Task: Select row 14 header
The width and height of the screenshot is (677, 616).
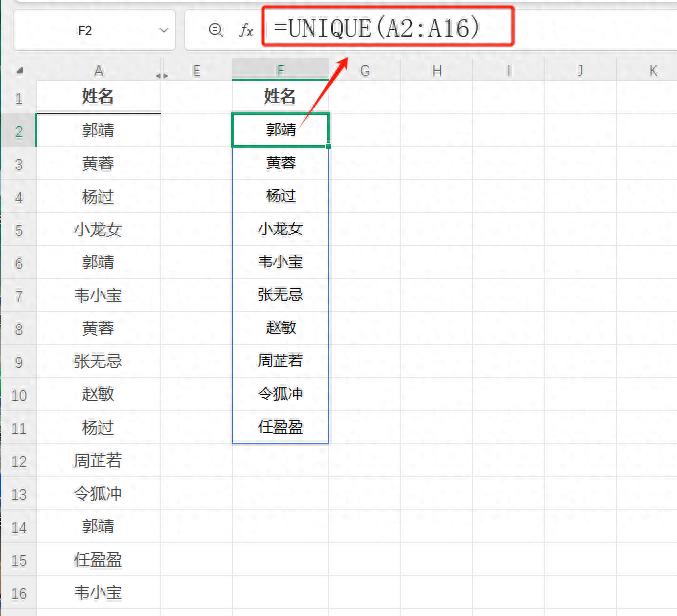Action: 19,527
